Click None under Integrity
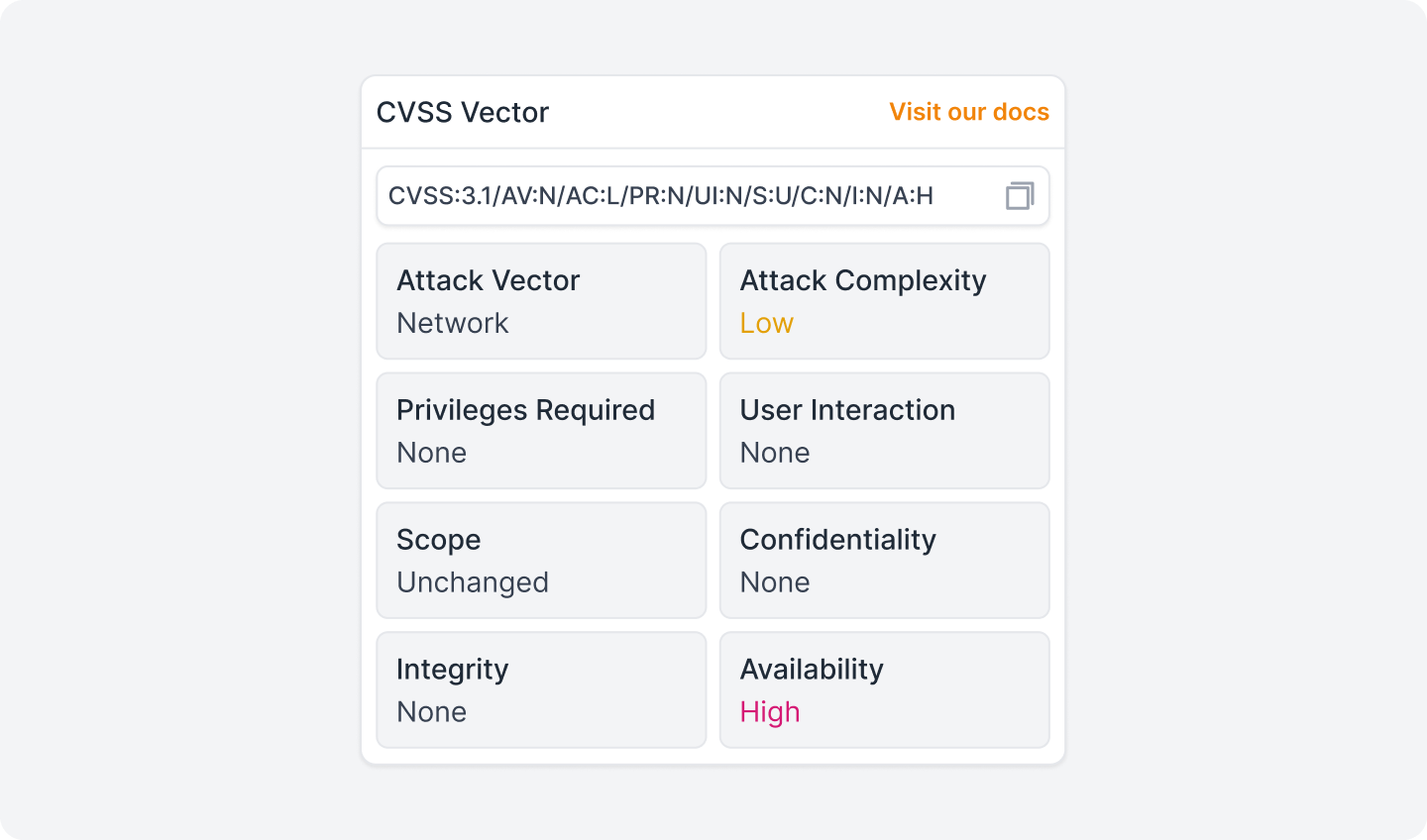Viewport: 1427px width, 840px height. [x=432, y=712]
